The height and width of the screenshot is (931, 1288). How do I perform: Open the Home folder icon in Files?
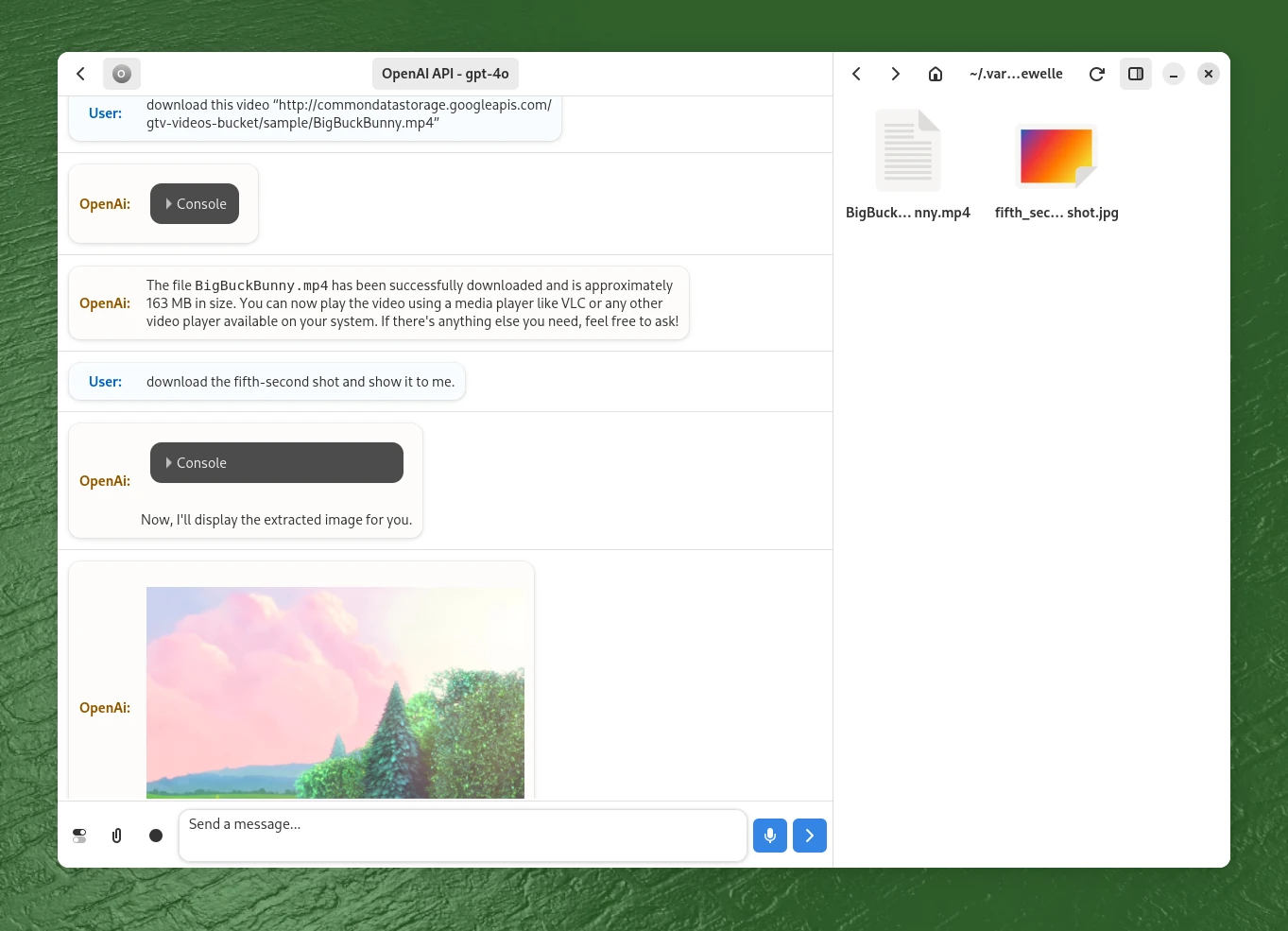tap(935, 74)
